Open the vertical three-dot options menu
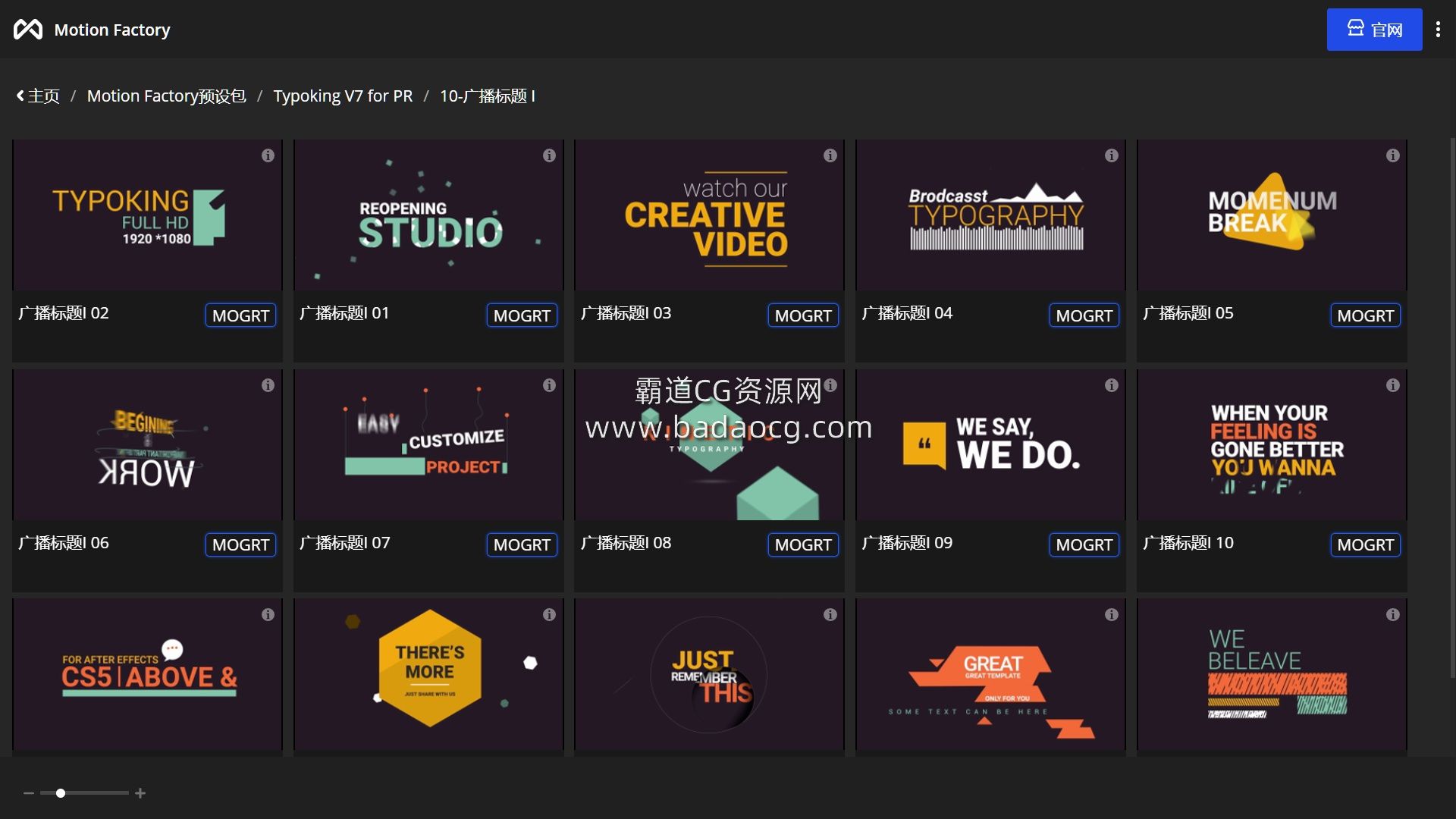The image size is (1456, 819). pos(1438,30)
